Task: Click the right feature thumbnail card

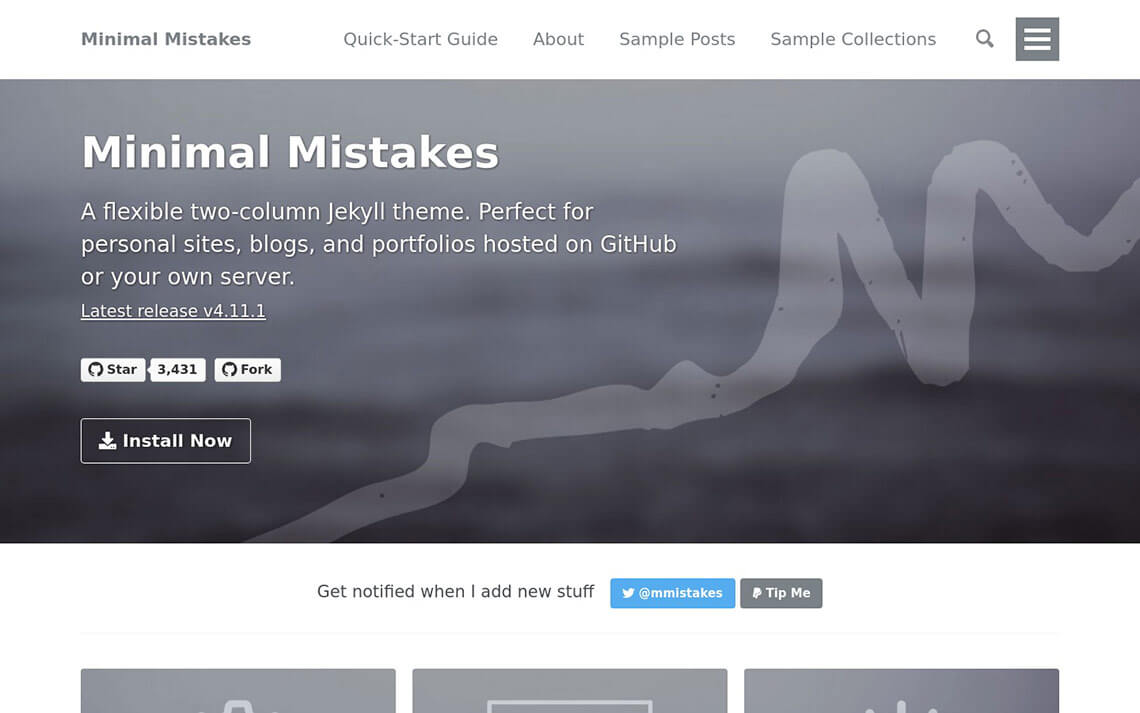Action: [x=902, y=690]
